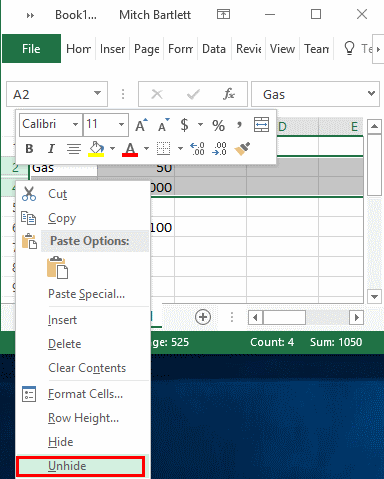Click the formula bar containing Gas
The height and width of the screenshot is (479, 384).
click(x=315, y=94)
